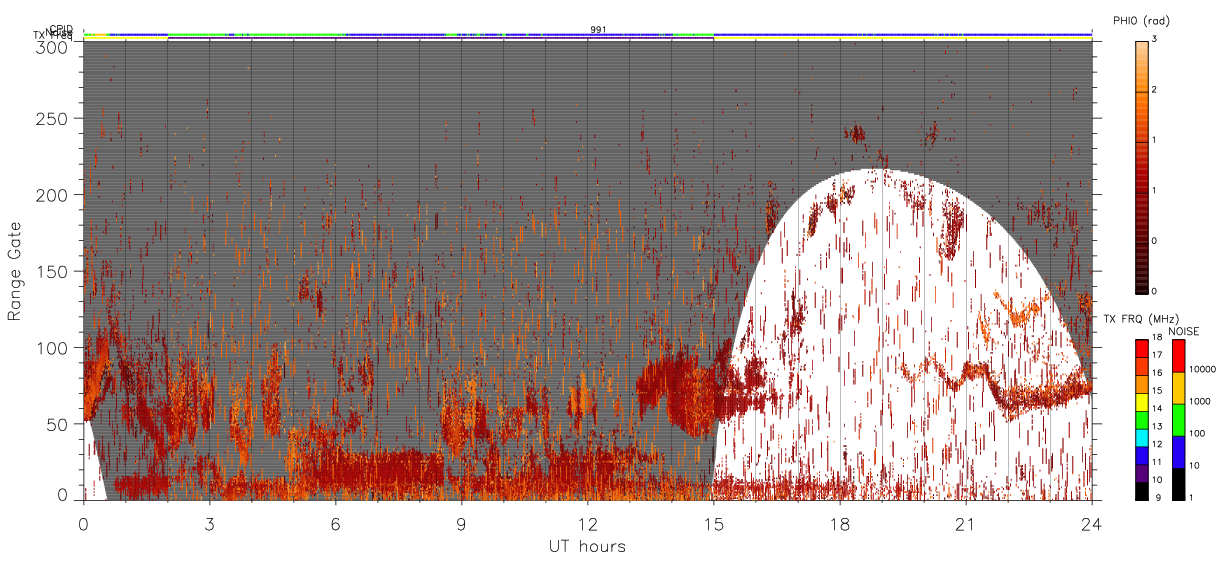Click the red 17-18 MHz TX FRQ swatch
This screenshot has height=567, width=1228.
1141,349
